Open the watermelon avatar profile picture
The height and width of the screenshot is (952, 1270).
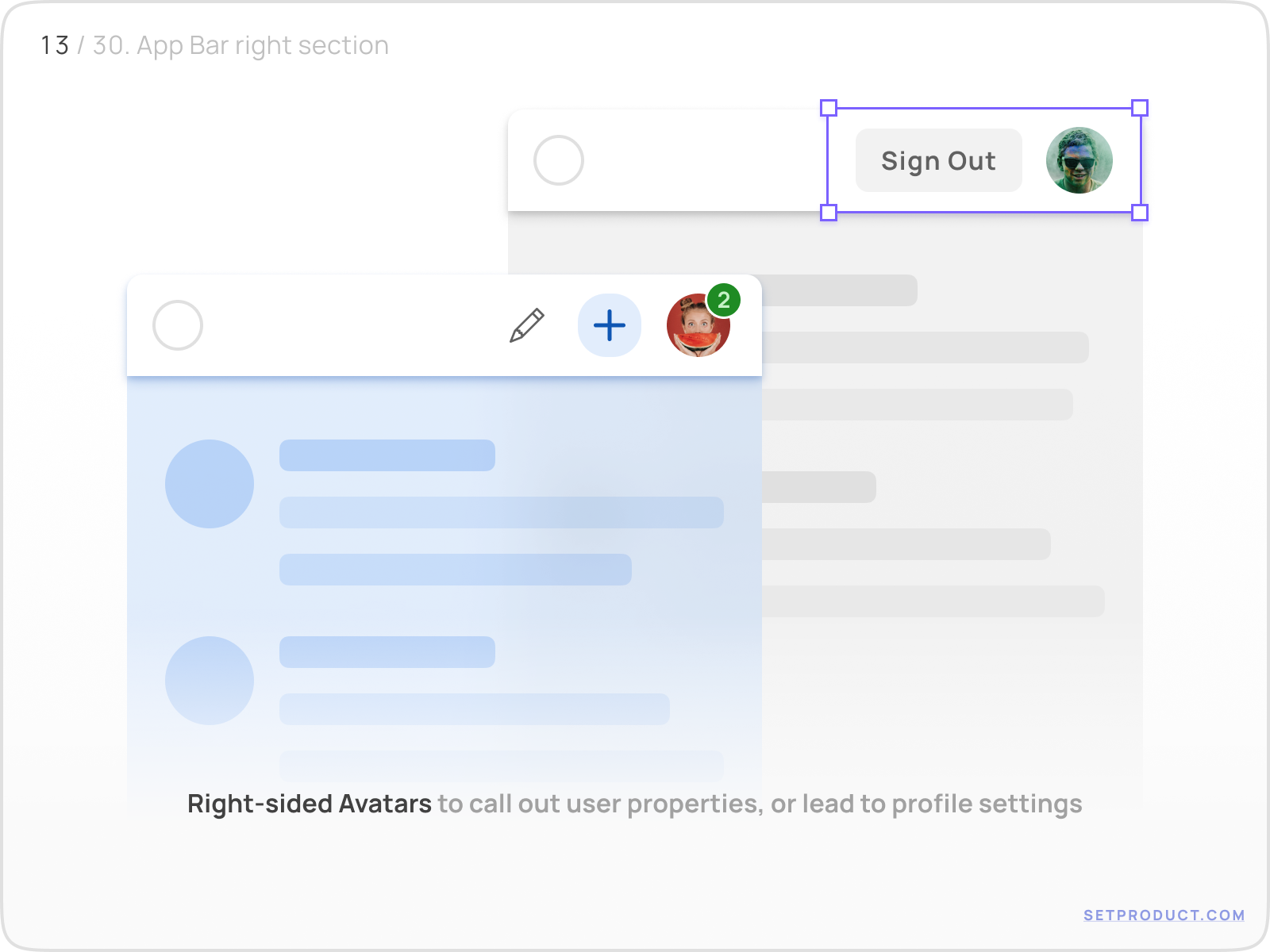[x=697, y=327]
